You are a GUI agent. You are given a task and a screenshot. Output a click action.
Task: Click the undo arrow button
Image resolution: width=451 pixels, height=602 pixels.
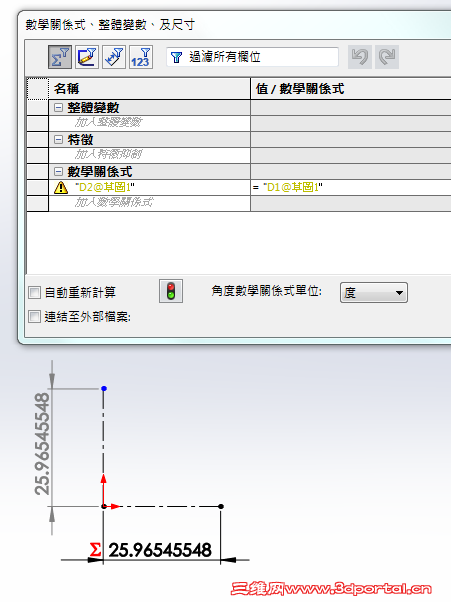pos(360,57)
